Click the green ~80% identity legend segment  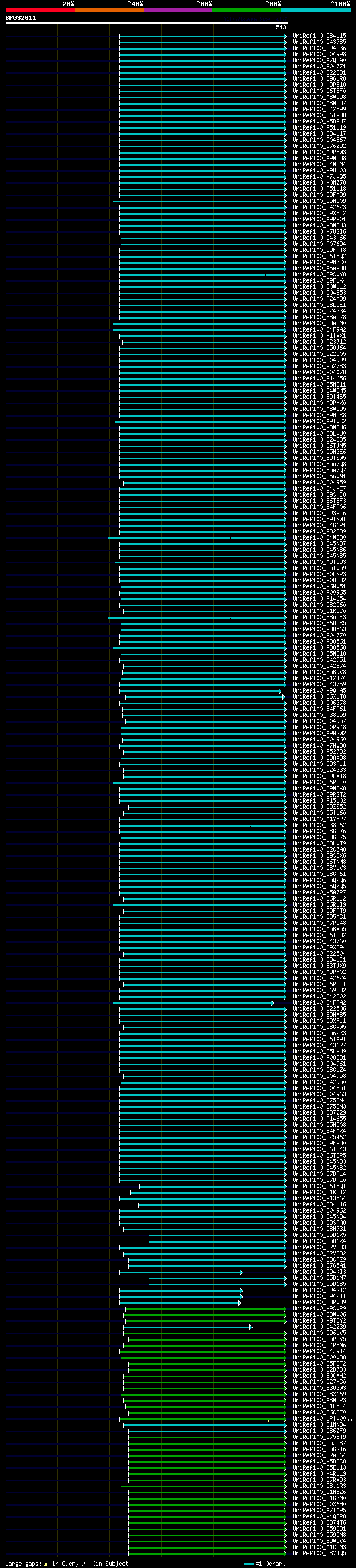pos(247,10)
